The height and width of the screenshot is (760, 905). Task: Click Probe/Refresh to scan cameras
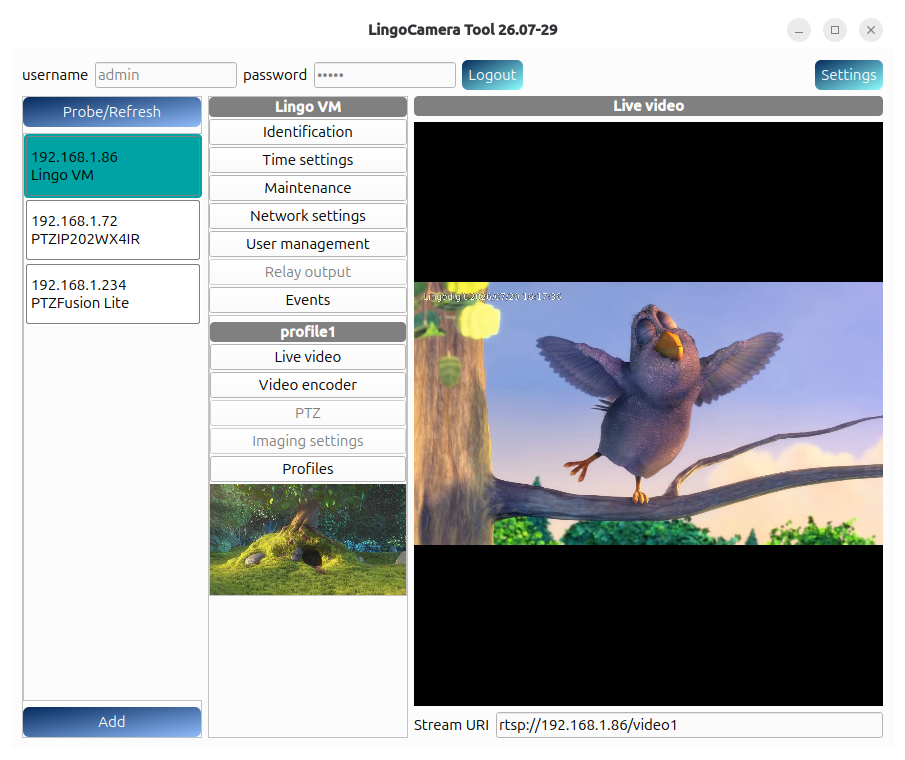[x=112, y=111]
